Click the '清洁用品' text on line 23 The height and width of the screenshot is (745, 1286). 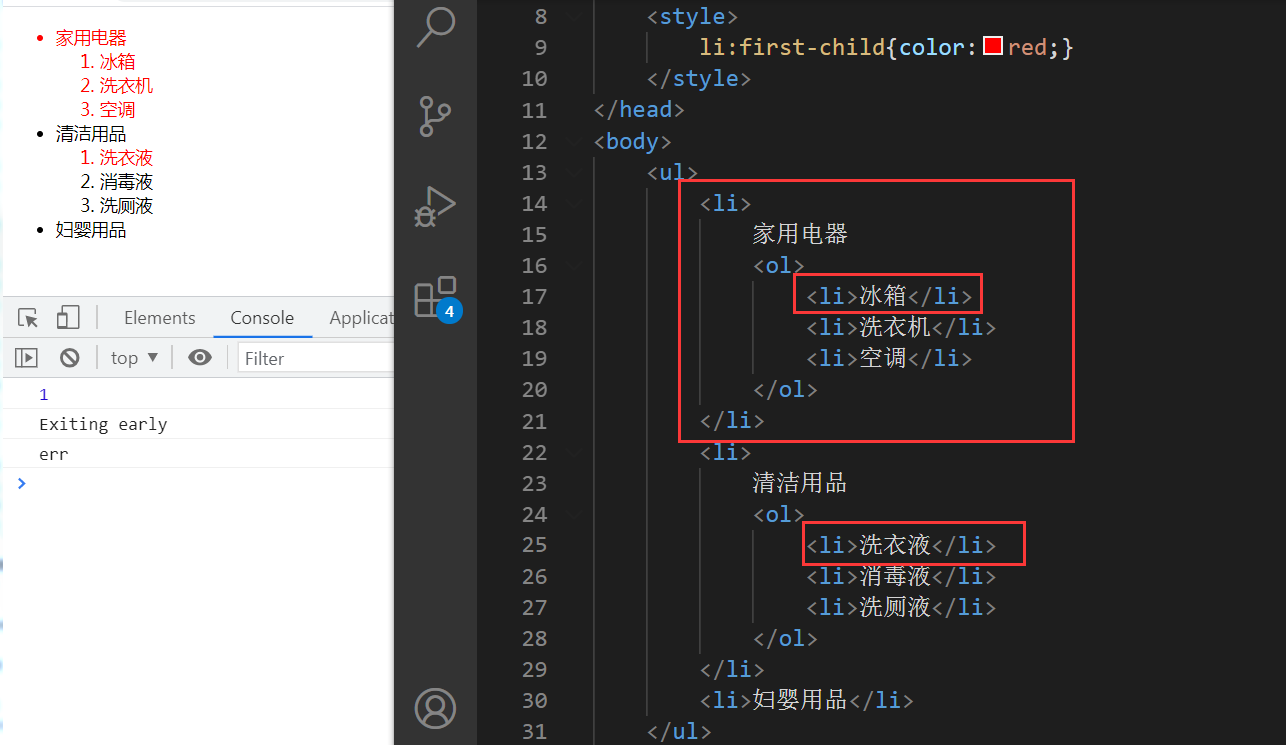pyautogui.click(x=800, y=483)
